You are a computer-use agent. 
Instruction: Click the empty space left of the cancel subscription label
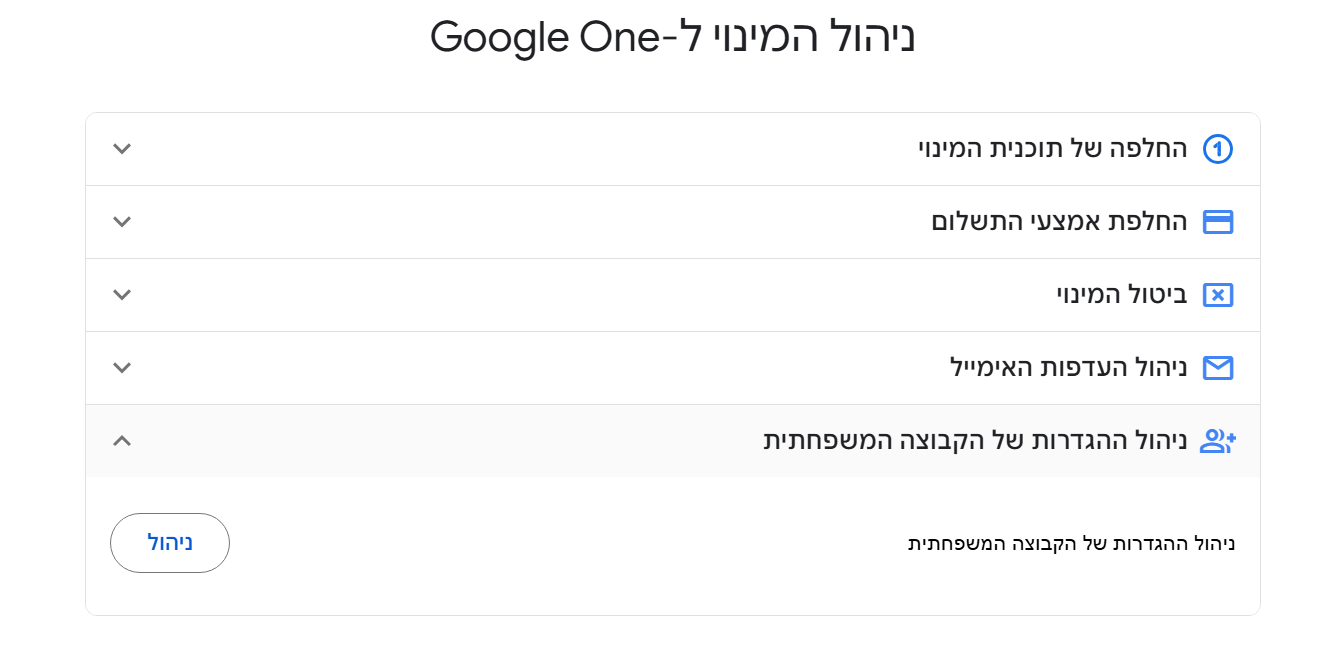[x=600, y=295]
